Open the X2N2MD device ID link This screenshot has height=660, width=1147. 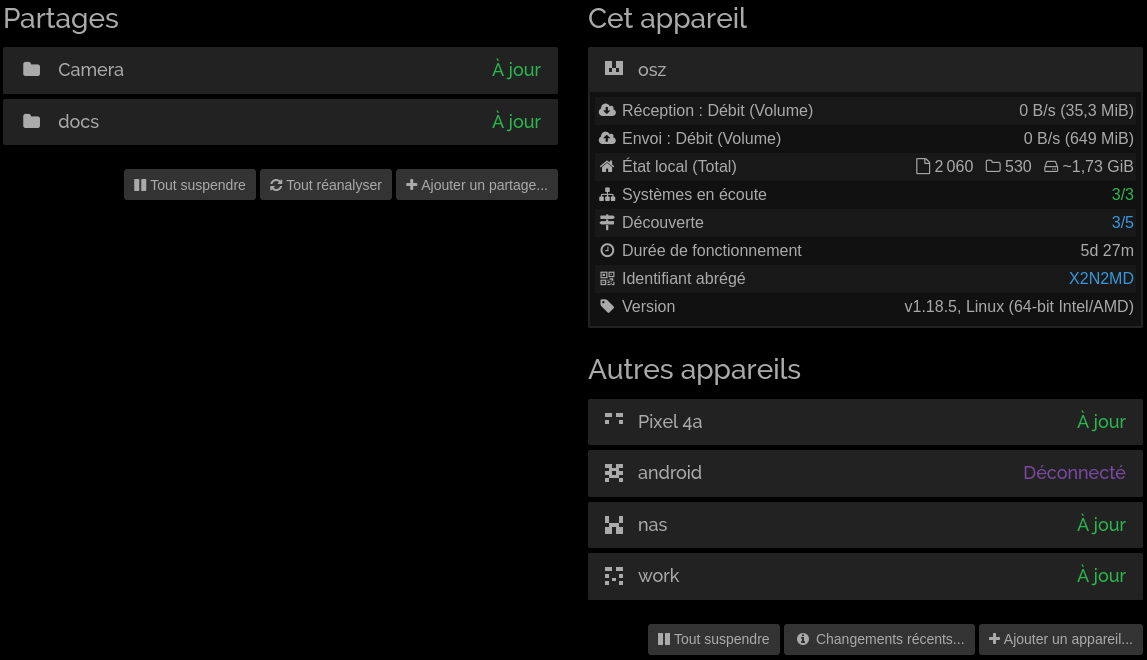pos(1101,279)
